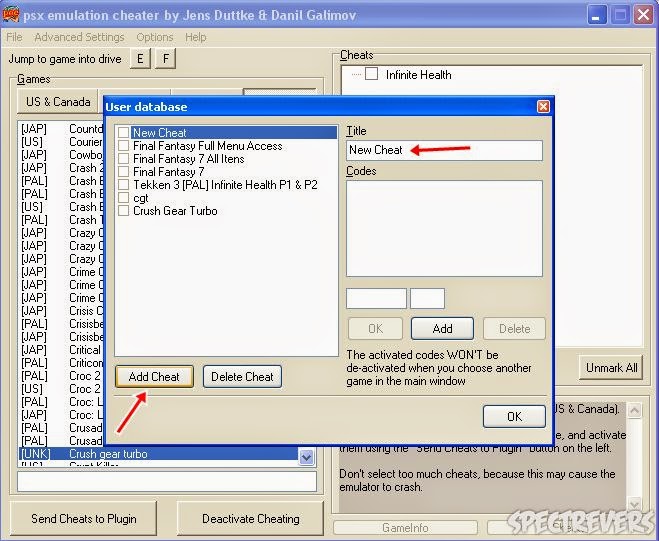Click the greyed OK button beside Add

tap(375, 328)
